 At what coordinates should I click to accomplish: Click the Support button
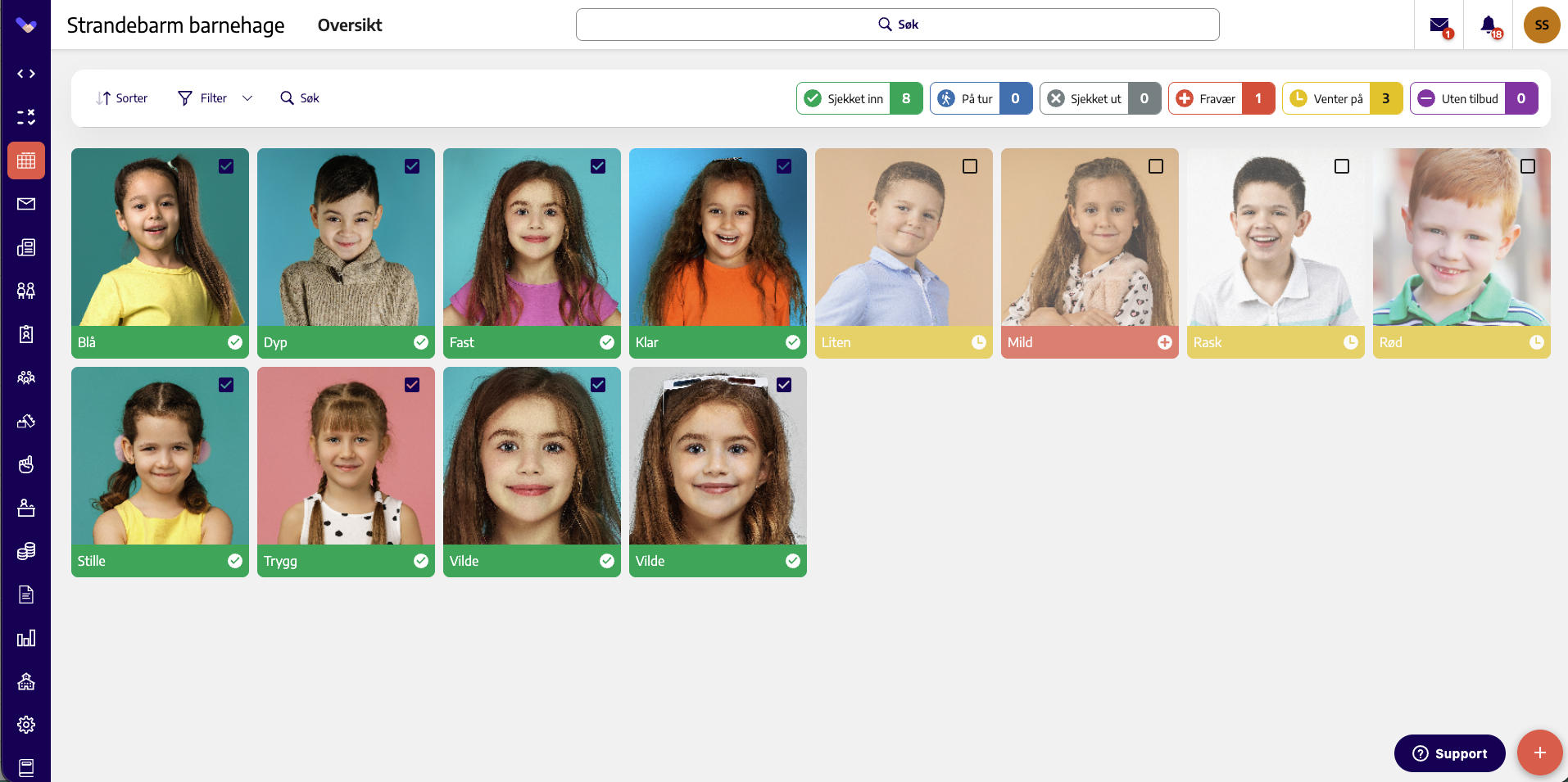click(x=1449, y=753)
